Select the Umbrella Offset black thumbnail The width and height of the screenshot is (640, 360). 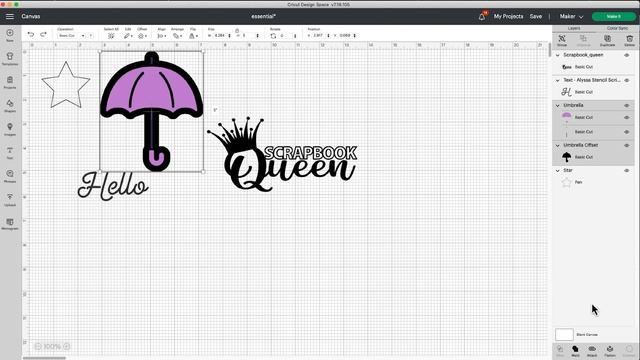point(567,157)
